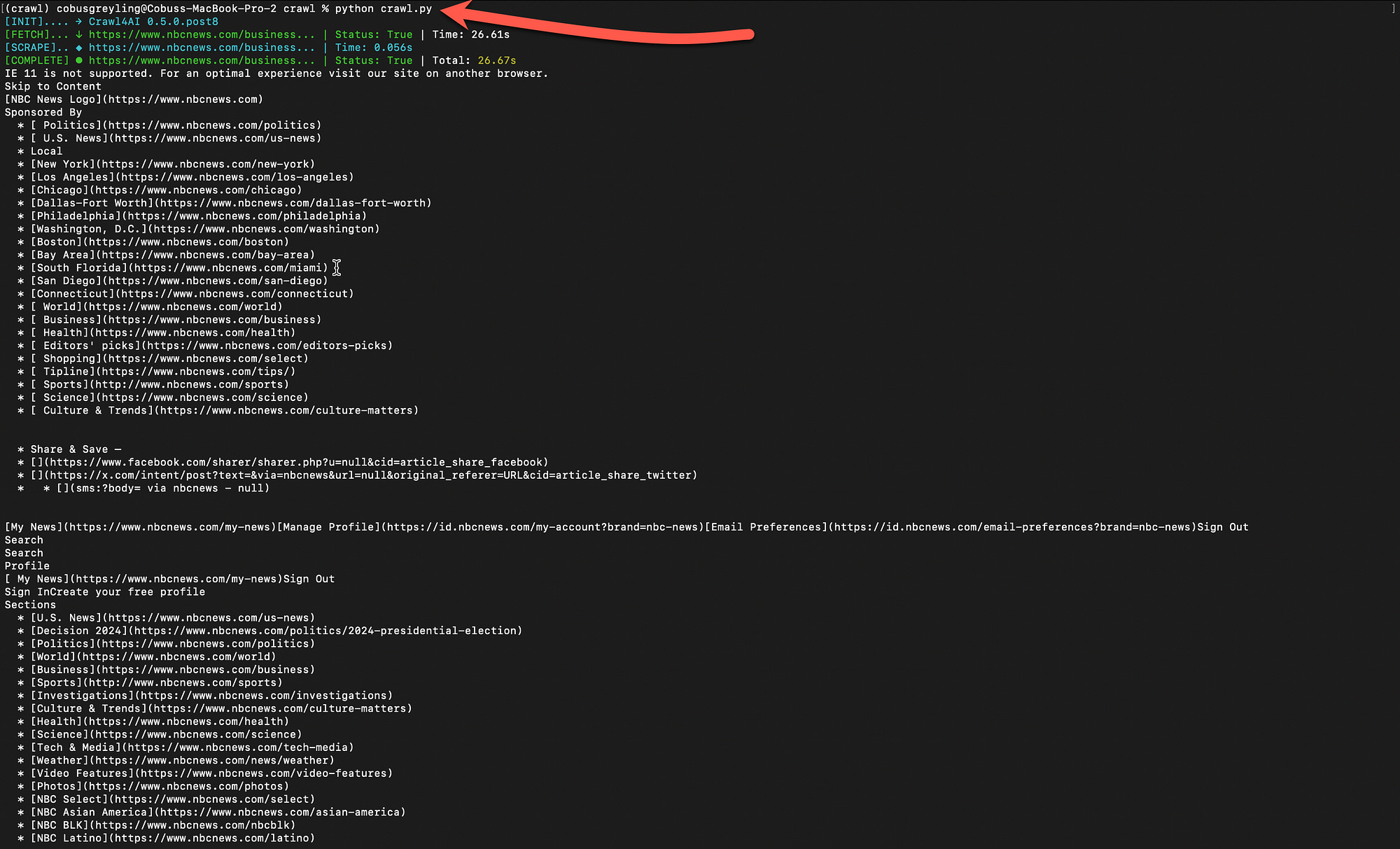The height and width of the screenshot is (849, 1400).
Task: Click the Investigations link line
Action: 211,695
